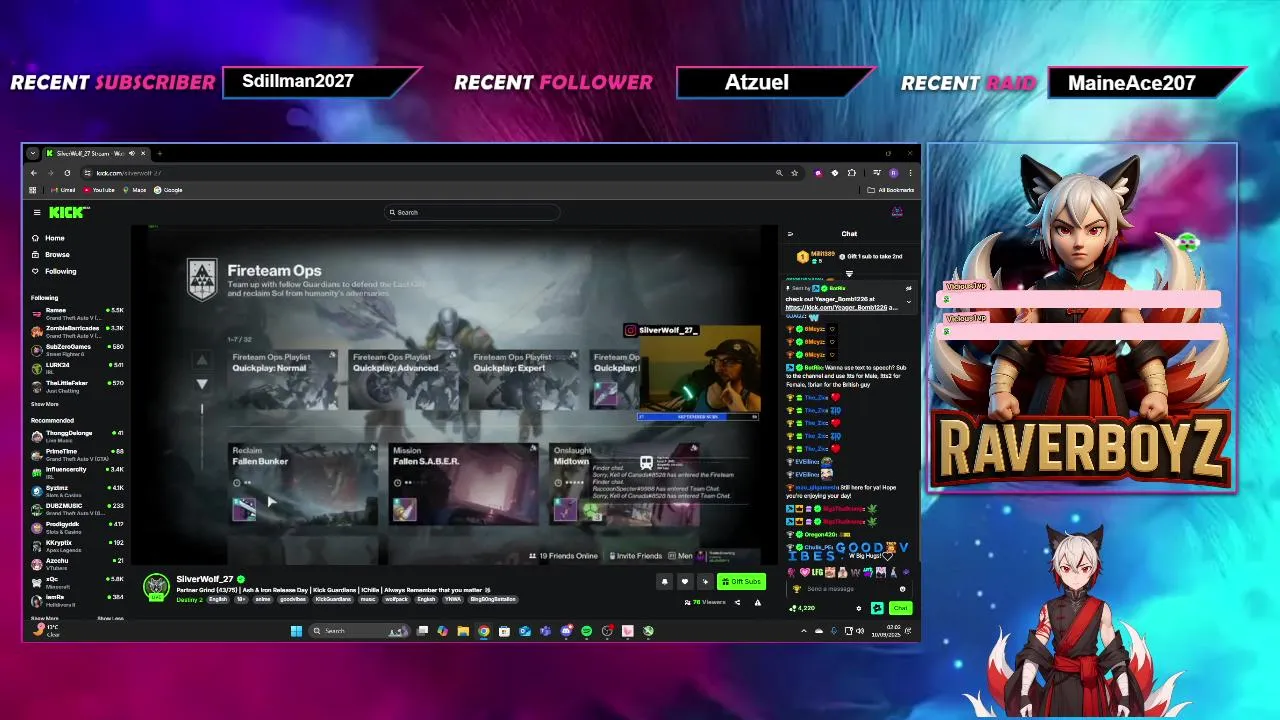Go back in Chrome browser
The image size is (1280, 720).
(x=33, y=173)
